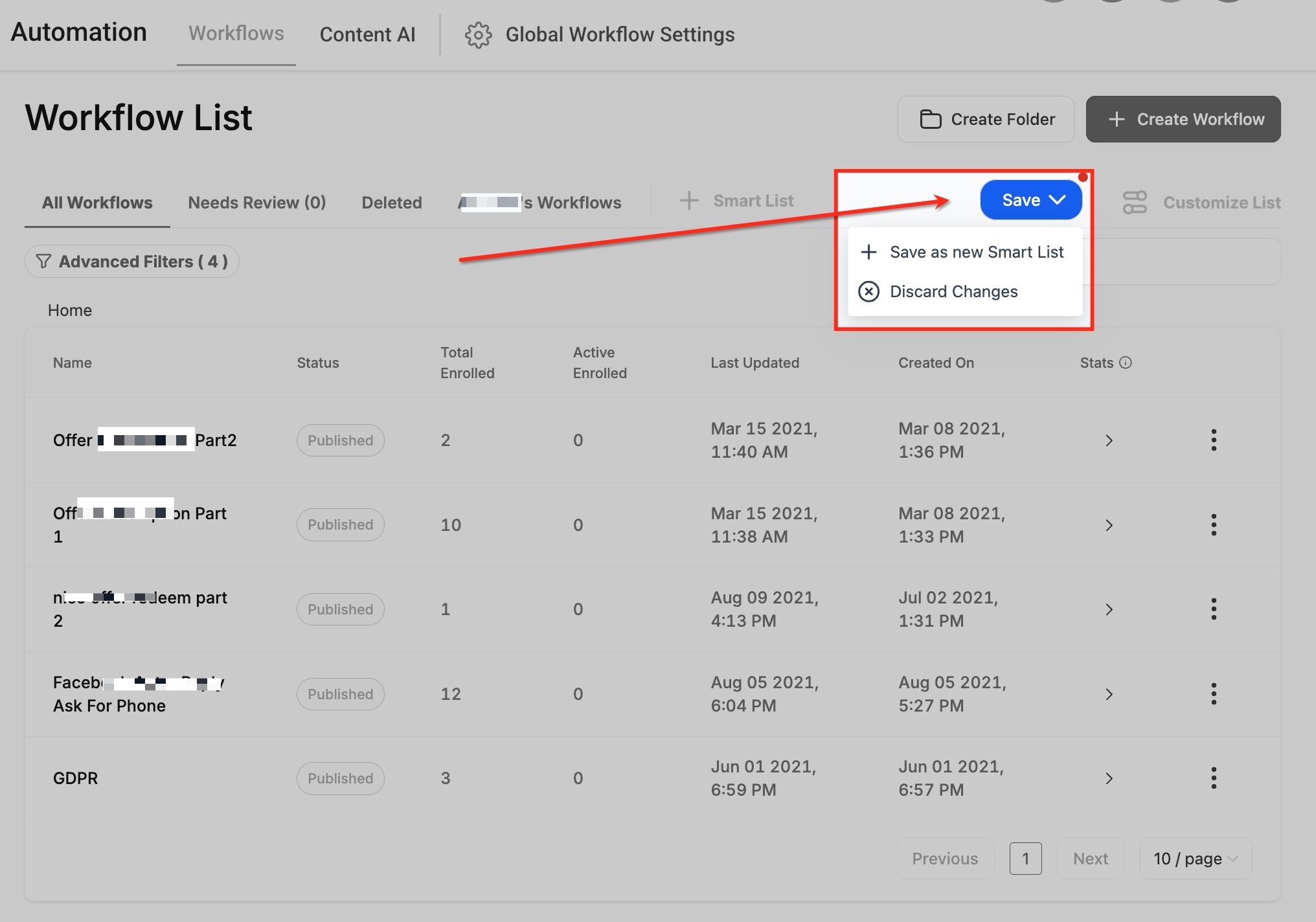Click the blue Save dropdown button
The width and height of the screenshot is (1316, 922).
point(1031,200)
